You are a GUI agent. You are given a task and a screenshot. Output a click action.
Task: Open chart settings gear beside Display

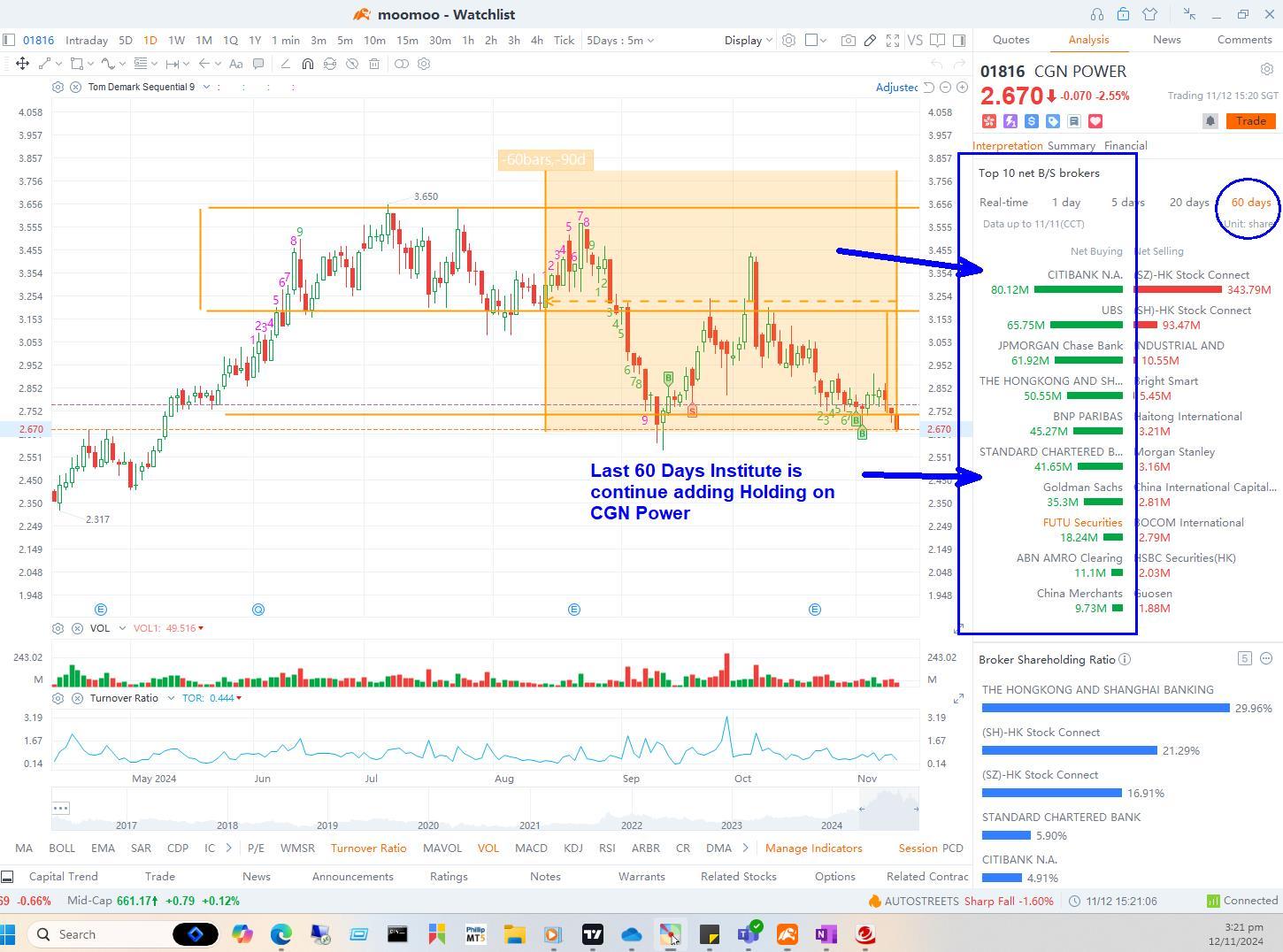[788, 40]
